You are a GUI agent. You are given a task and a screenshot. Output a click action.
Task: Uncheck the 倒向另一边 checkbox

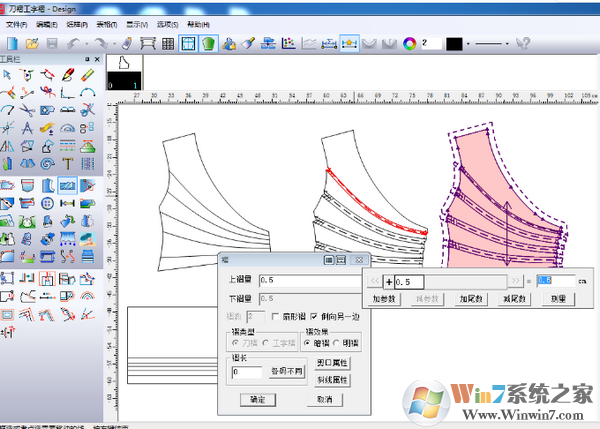315,316
